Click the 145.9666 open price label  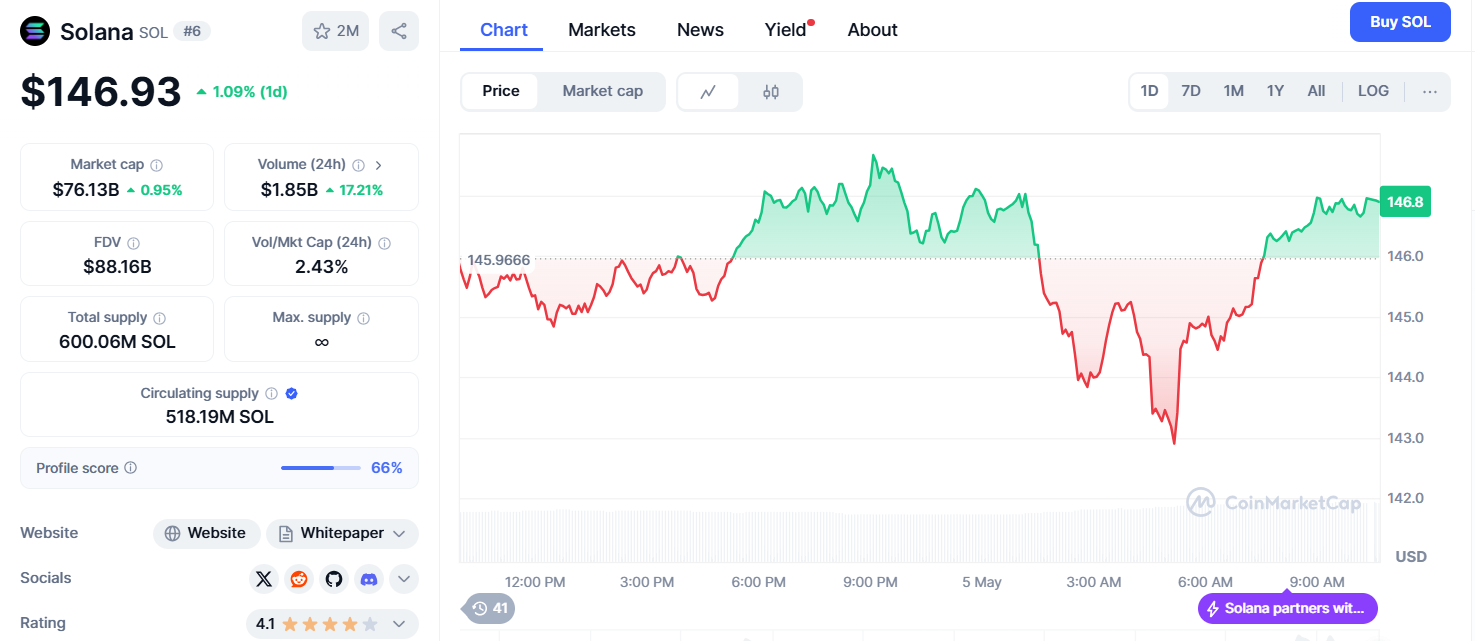(498, 260)
